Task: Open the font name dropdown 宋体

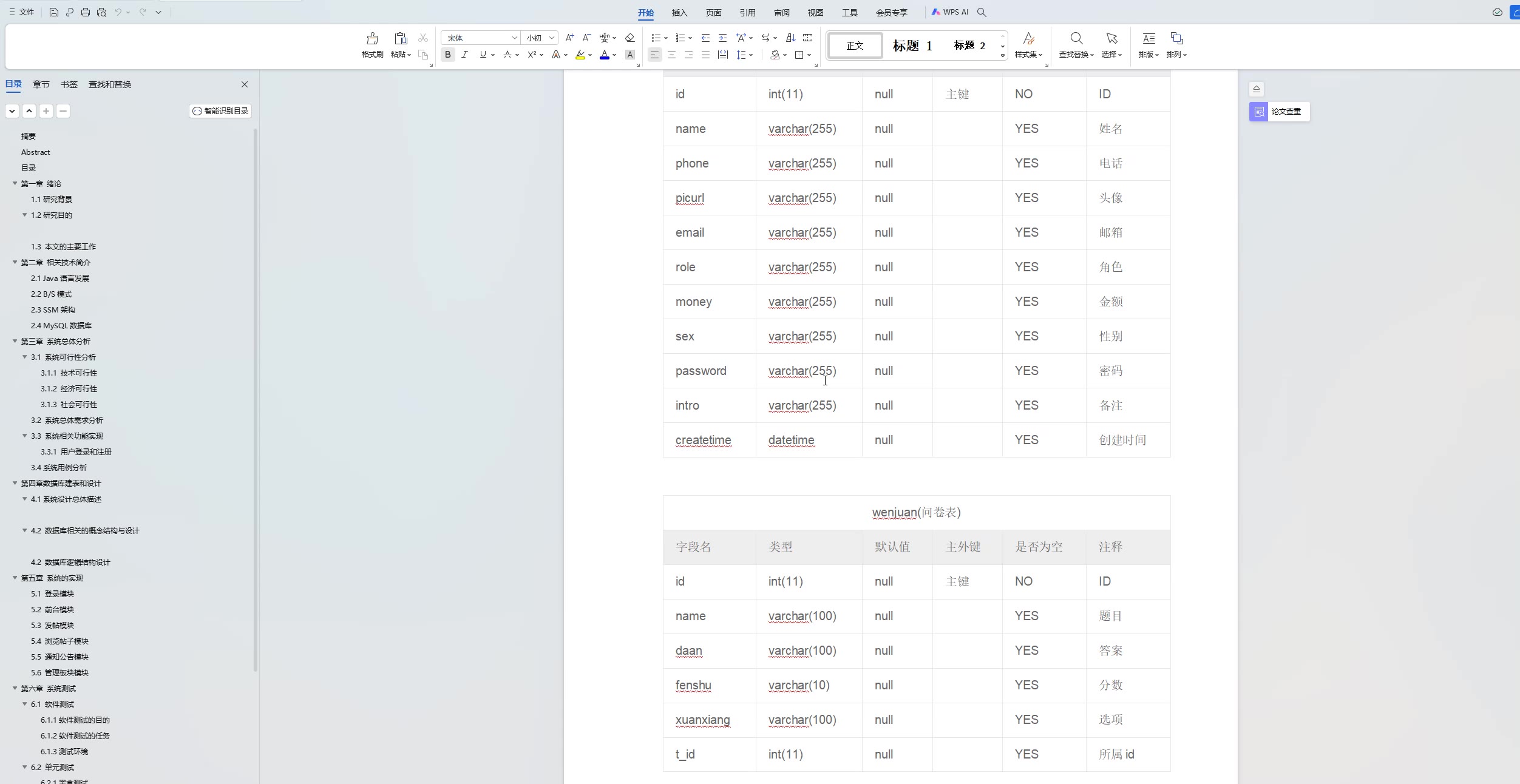Action: (514, 38)
